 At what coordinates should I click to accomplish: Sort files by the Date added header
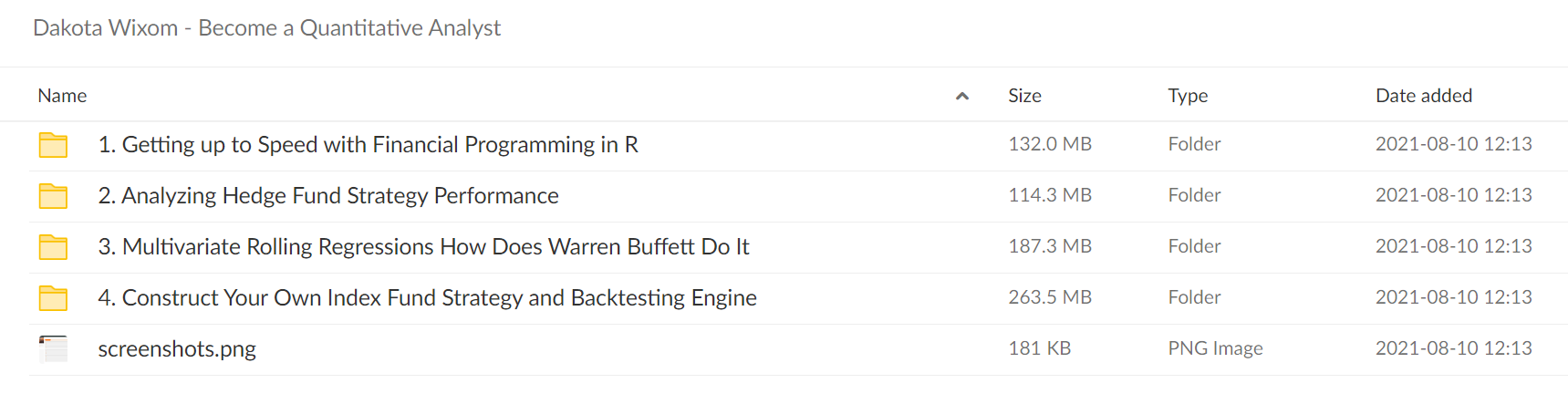click(1423, 96)
